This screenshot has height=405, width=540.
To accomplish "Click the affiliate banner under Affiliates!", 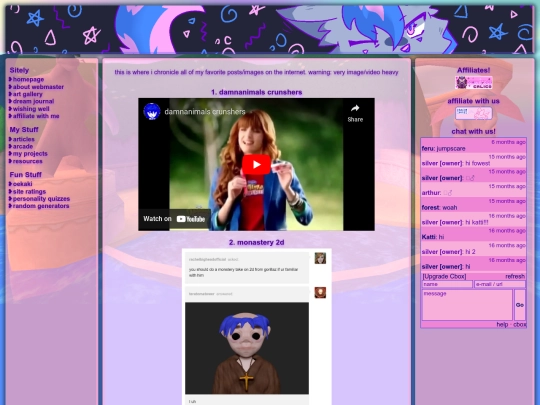I will pos(474,83).
